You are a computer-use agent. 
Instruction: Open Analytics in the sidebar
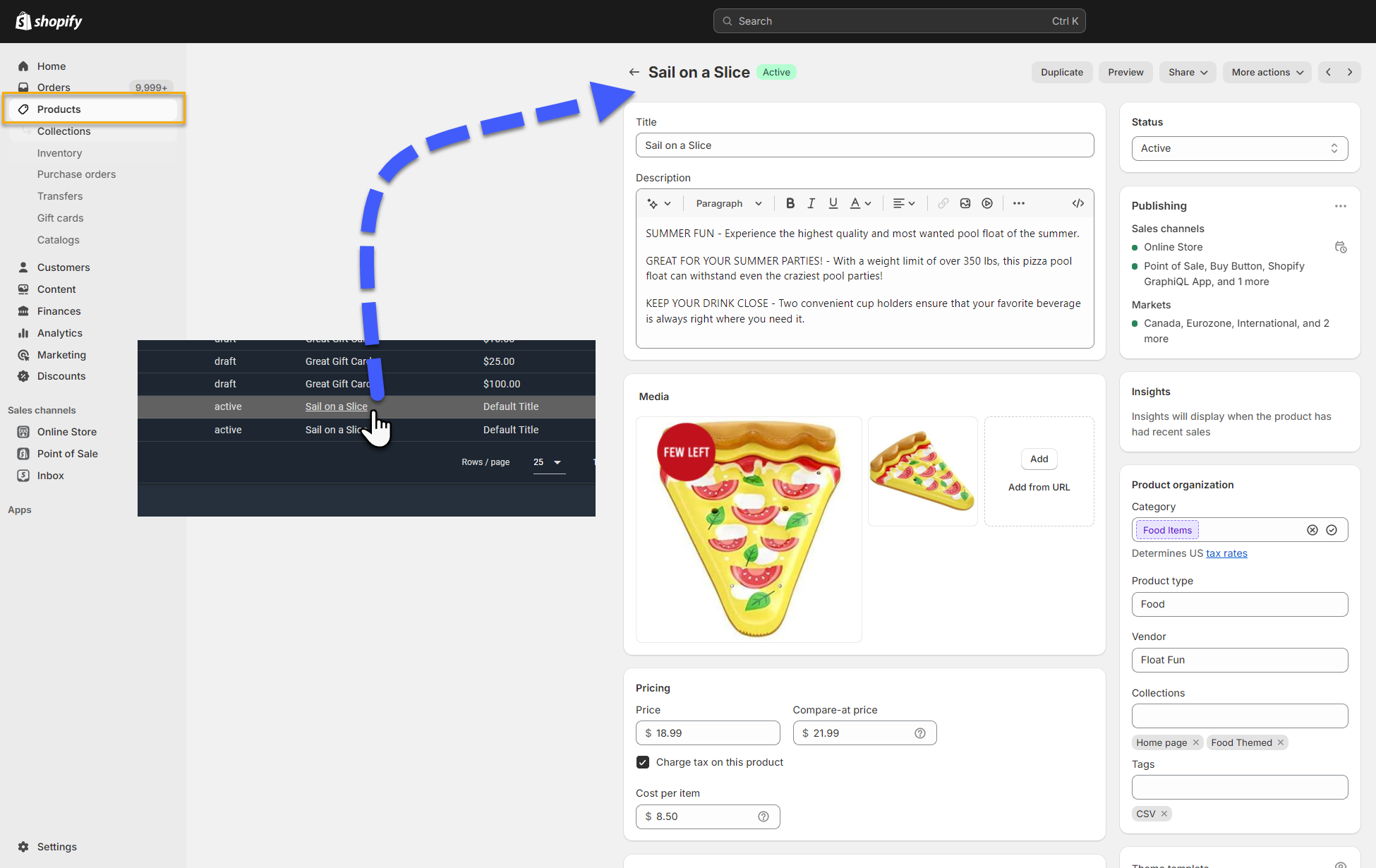[59, 333]
